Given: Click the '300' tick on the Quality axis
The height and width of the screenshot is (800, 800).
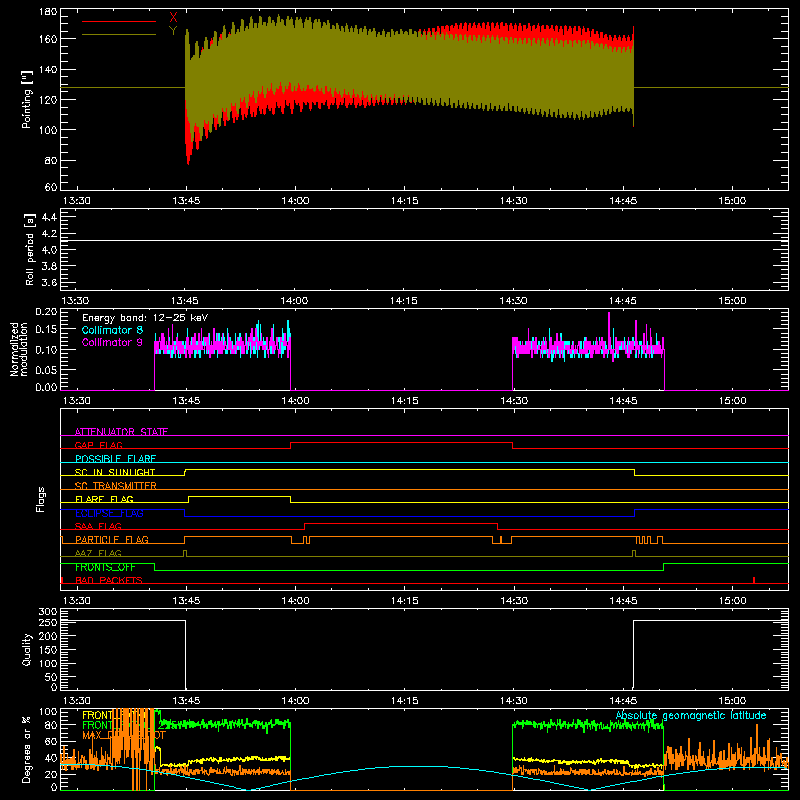Looking at the screenshot, I should 48,612.
